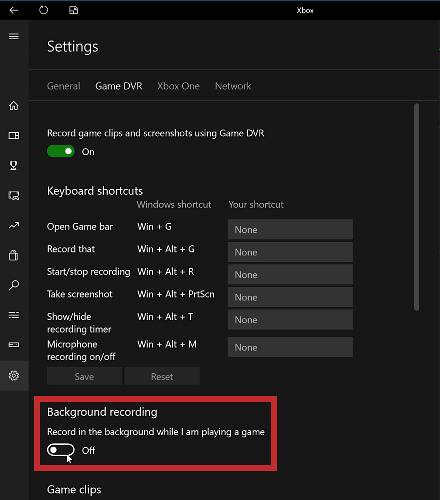Image resolution: width=440 pixels, height=500 pixels.
Task: Click the Reset shortcuts button
Action: 162,376
